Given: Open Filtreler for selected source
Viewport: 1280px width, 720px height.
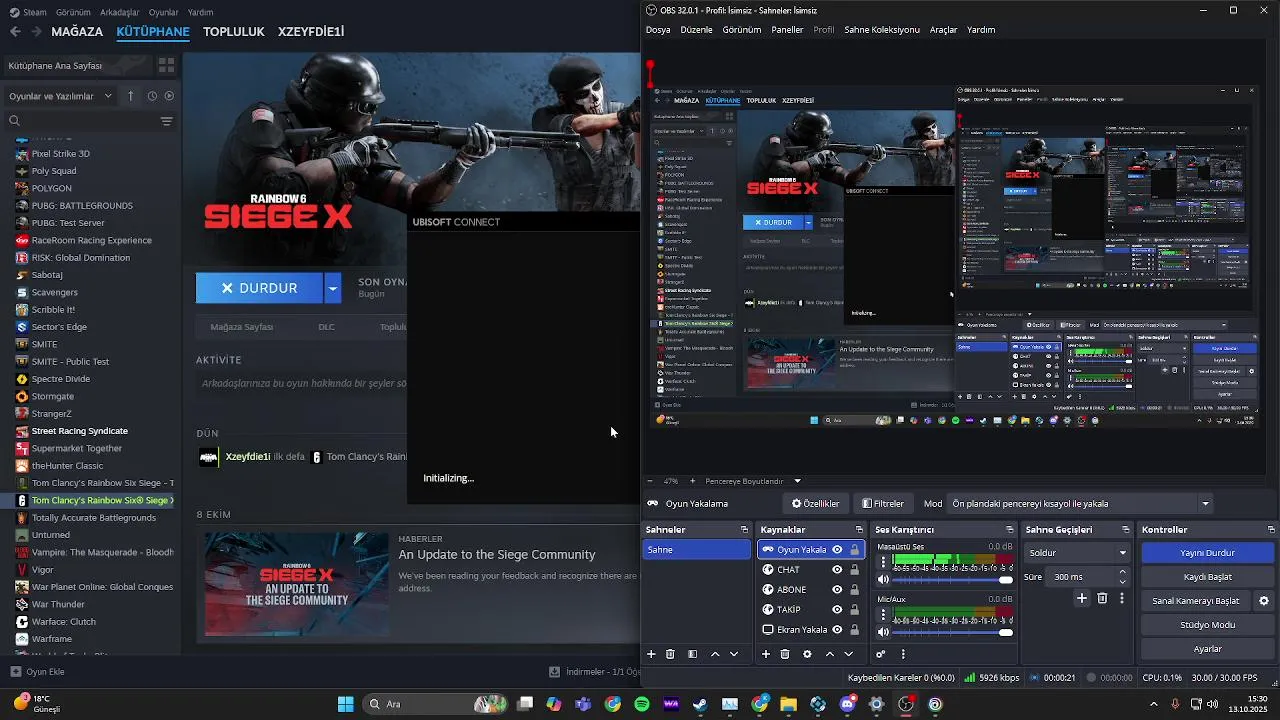Looking at the screenshot, I should [882, 504].
